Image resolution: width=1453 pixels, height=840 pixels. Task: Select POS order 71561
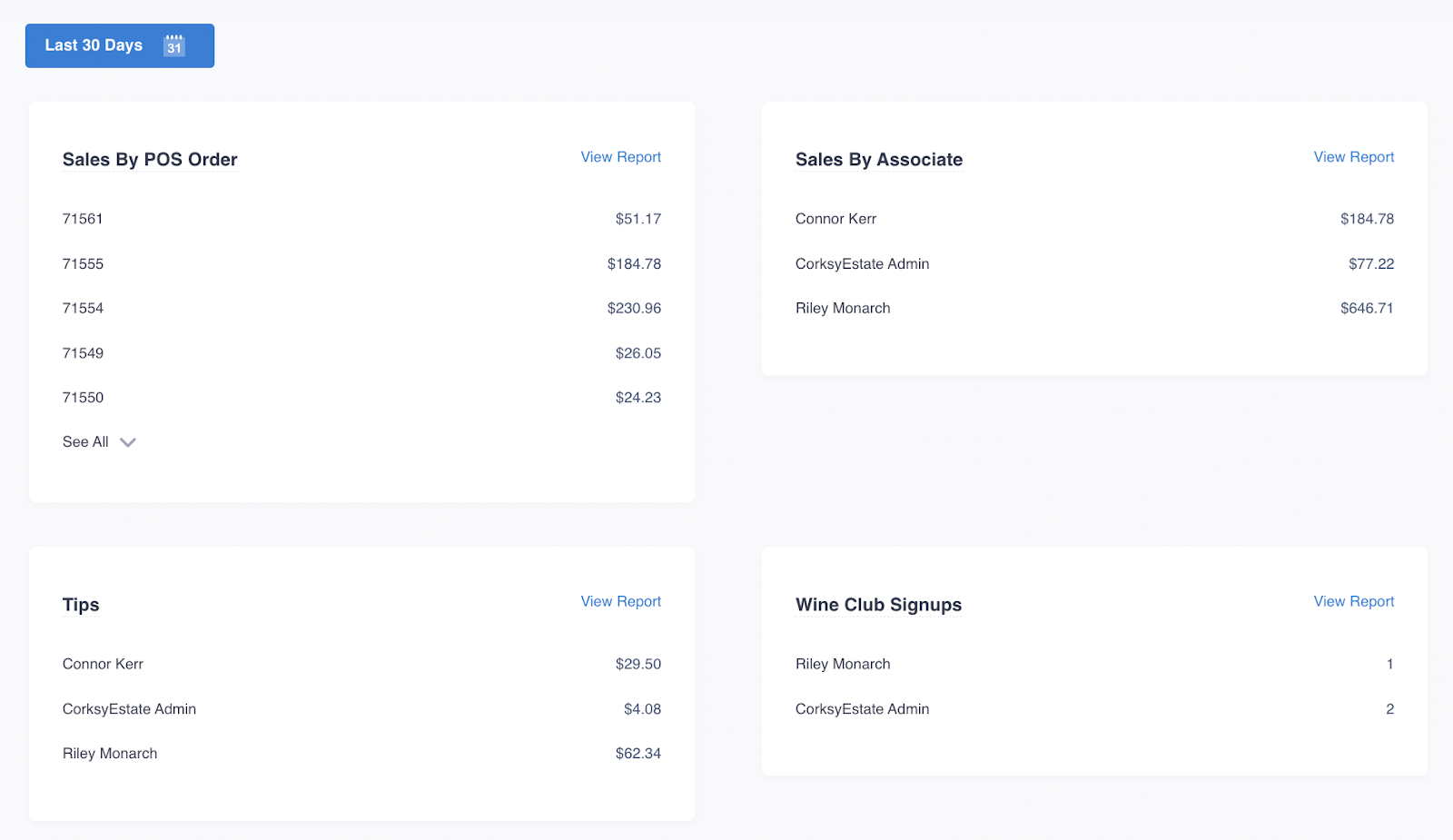coord(83,219)
